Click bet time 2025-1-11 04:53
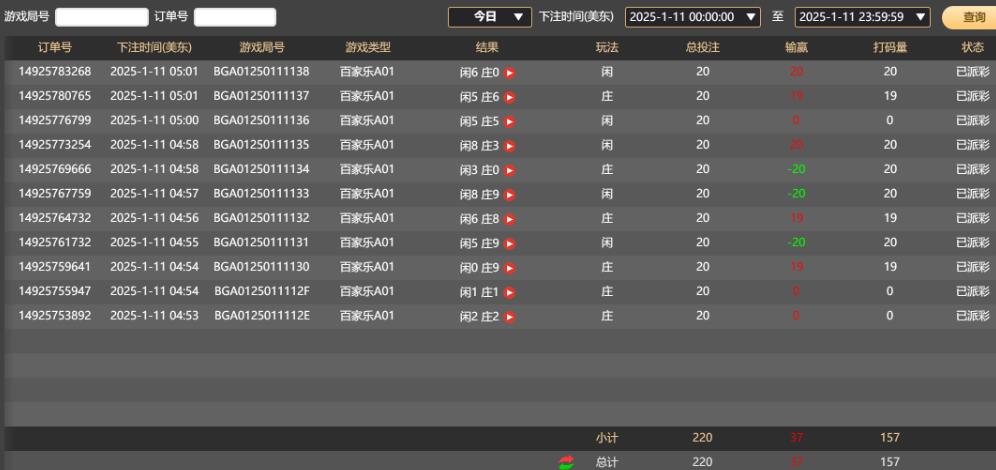 (154, 316)
